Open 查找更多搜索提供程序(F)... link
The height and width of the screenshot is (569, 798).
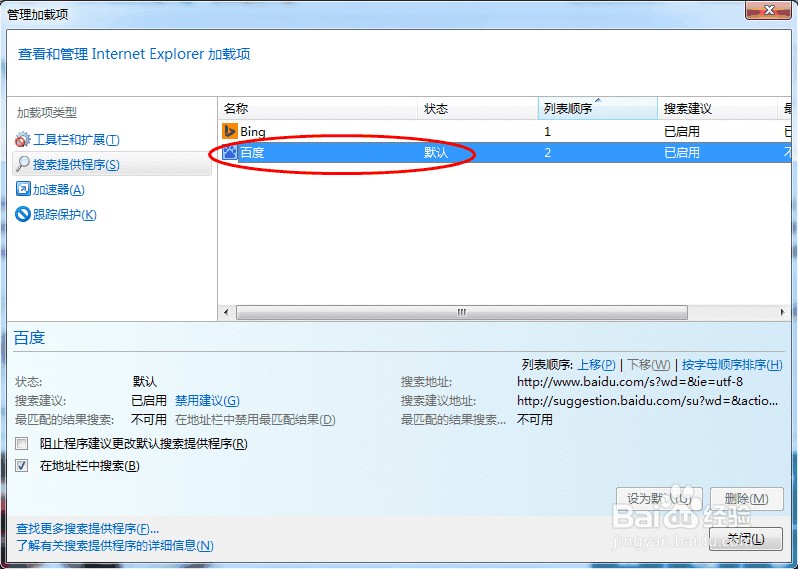88,528
